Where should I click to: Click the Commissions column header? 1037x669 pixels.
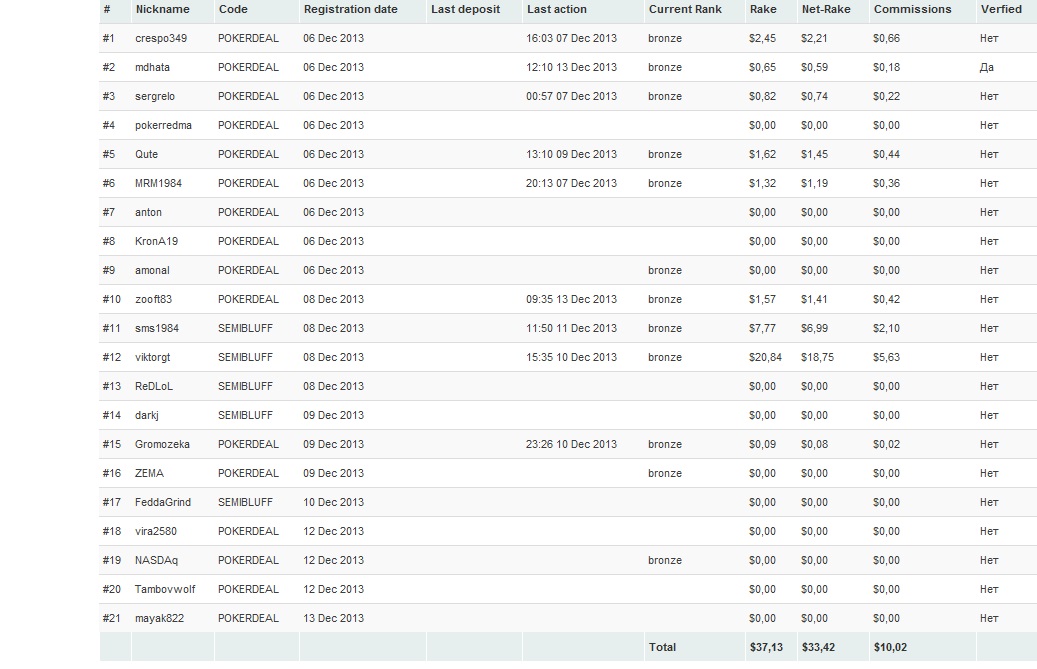click(x=912, y=9)
